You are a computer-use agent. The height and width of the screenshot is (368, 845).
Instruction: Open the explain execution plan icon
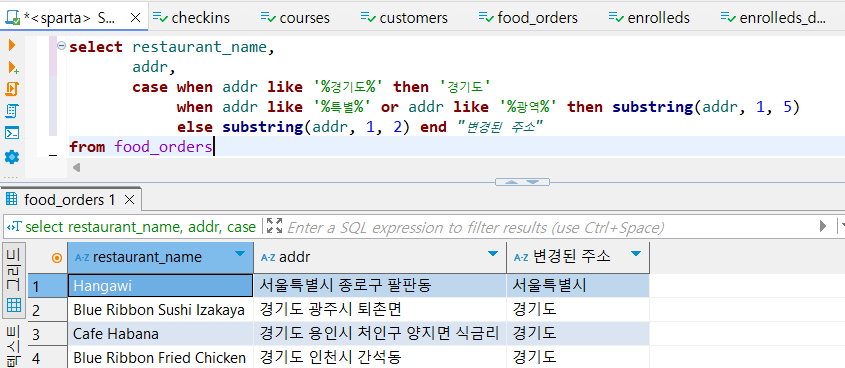pyautogui.click(x=12, y=111)
